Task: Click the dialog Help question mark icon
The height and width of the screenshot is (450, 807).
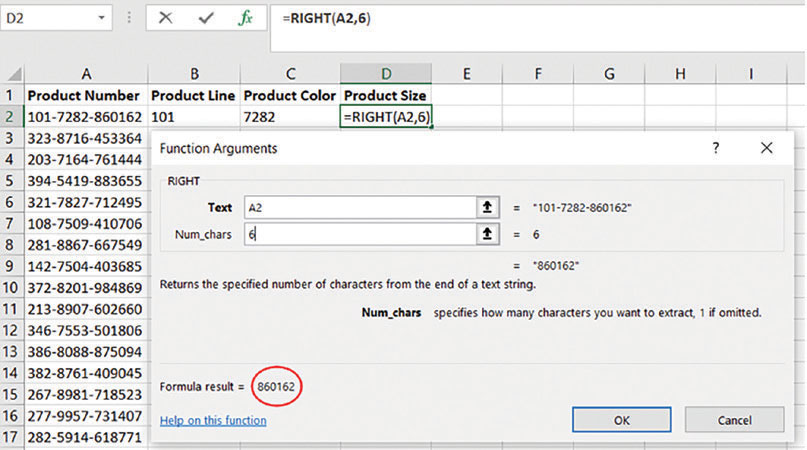Action: pos(715,148)
